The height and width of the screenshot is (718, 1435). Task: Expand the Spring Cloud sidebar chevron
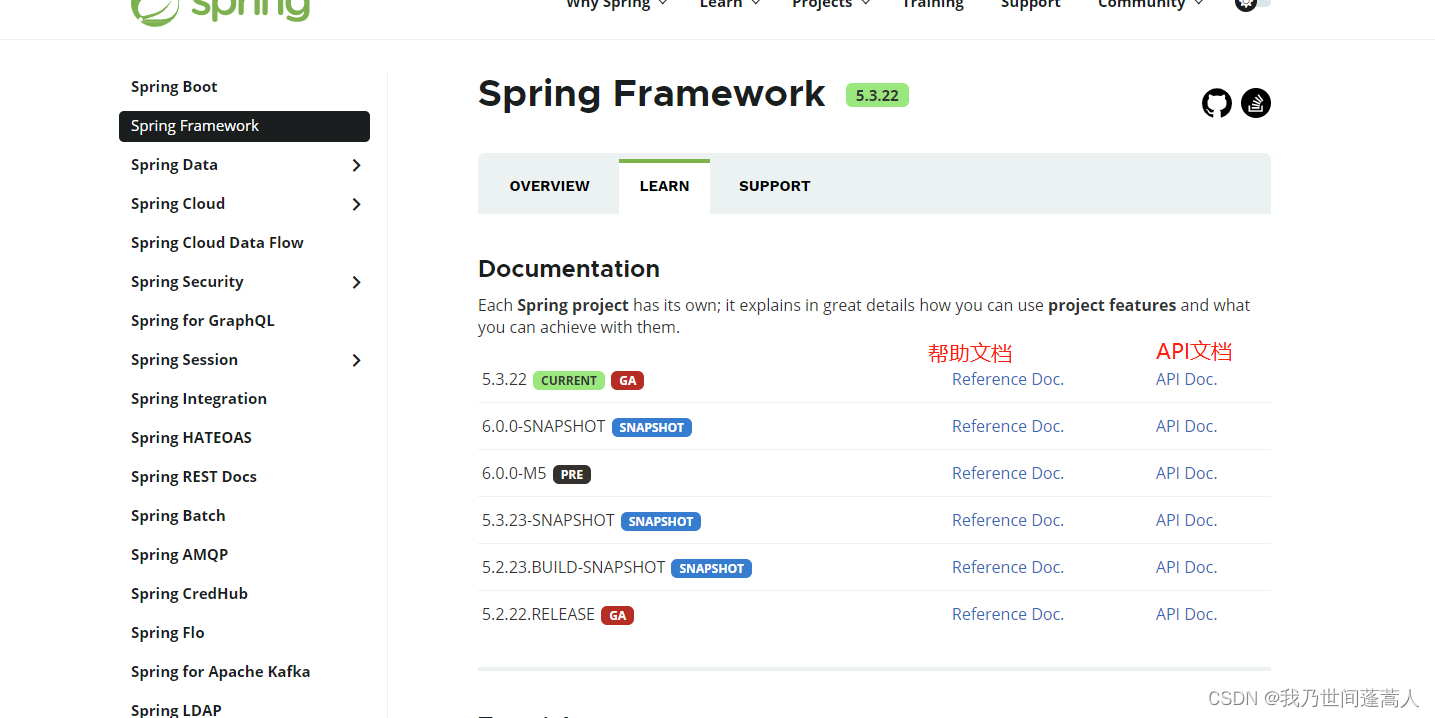356,204
